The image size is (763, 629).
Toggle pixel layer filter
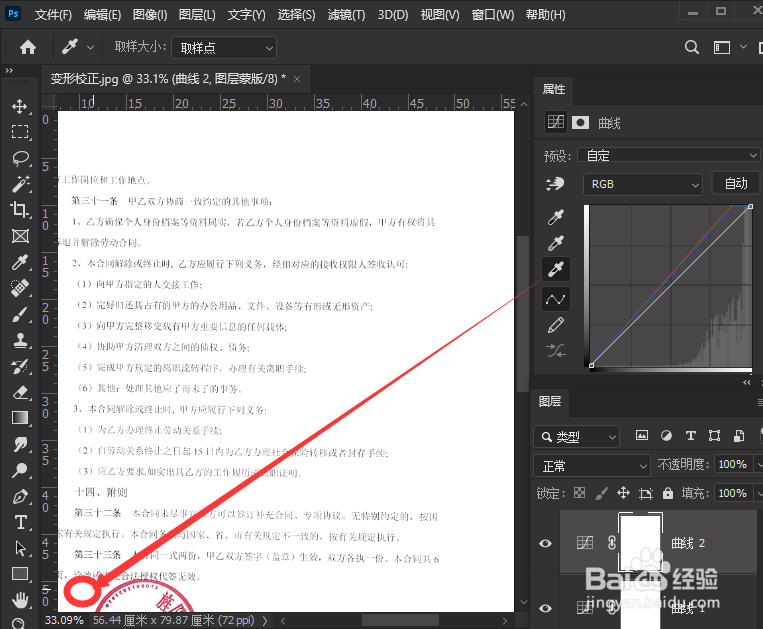click(642, 435)
